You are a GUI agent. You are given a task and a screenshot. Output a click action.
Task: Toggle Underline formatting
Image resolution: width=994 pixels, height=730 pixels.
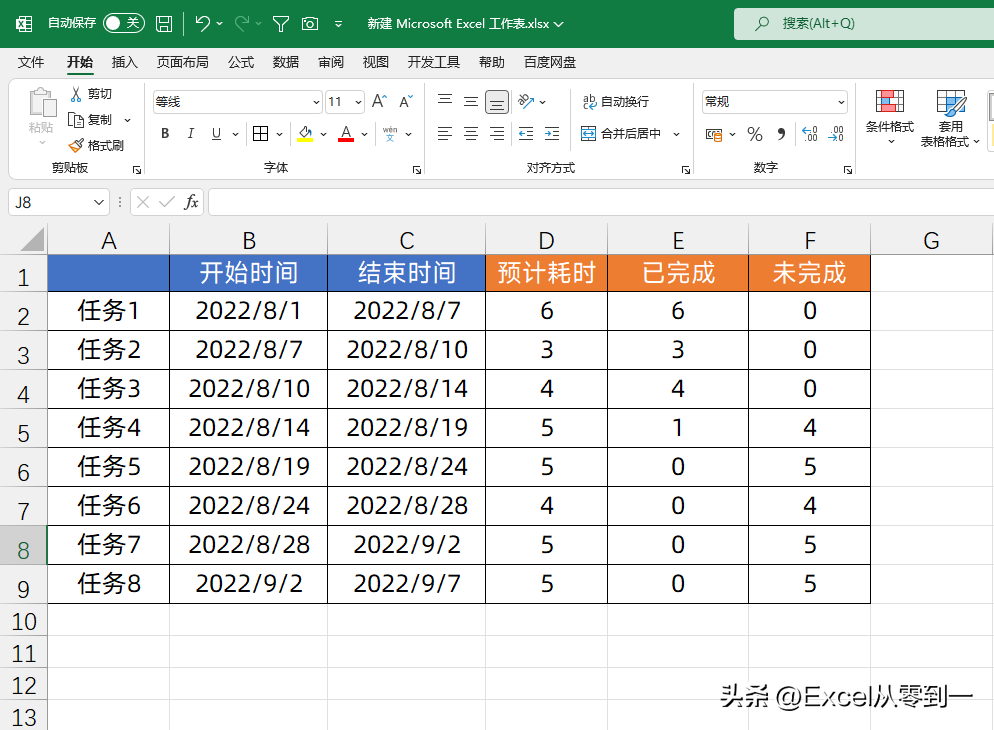point(216,134)
